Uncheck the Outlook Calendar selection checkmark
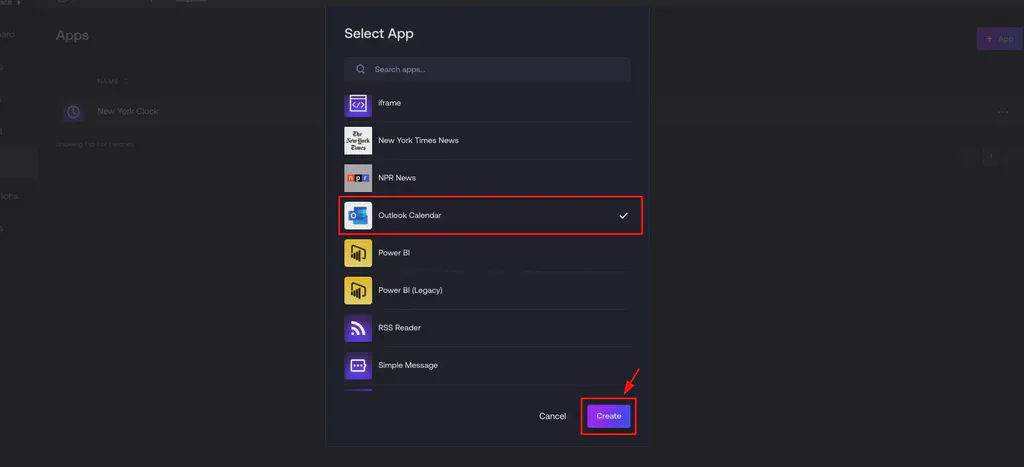 623,215
